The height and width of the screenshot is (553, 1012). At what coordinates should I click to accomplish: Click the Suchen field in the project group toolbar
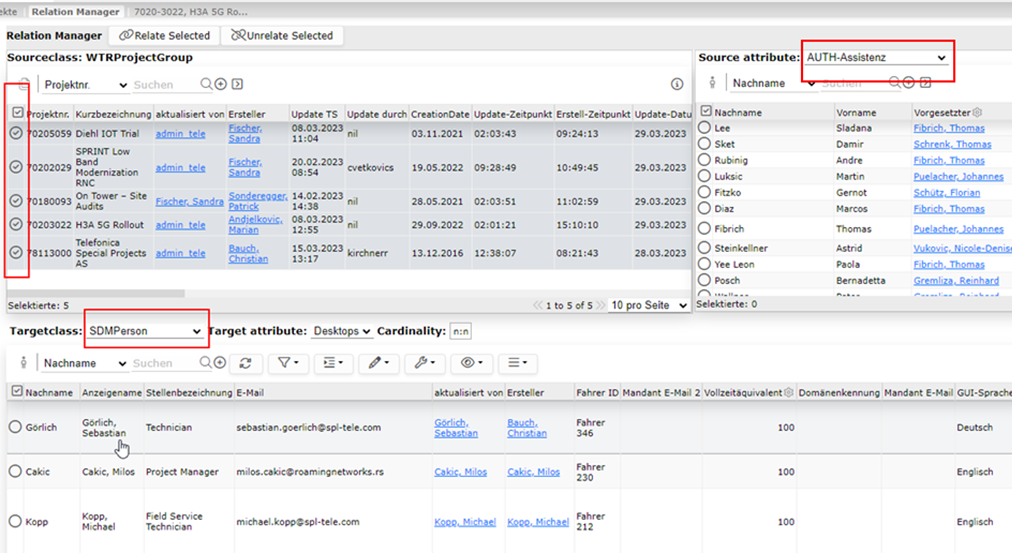[x=165, y=85]
